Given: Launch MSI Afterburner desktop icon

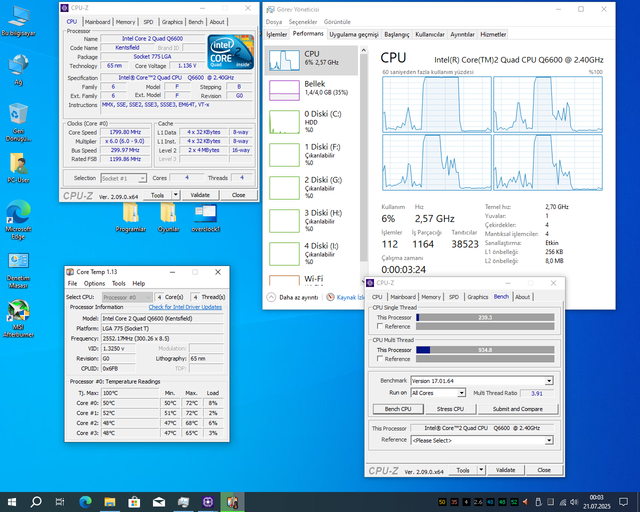Looking at the screenshot, I should (x=18, y=319).
